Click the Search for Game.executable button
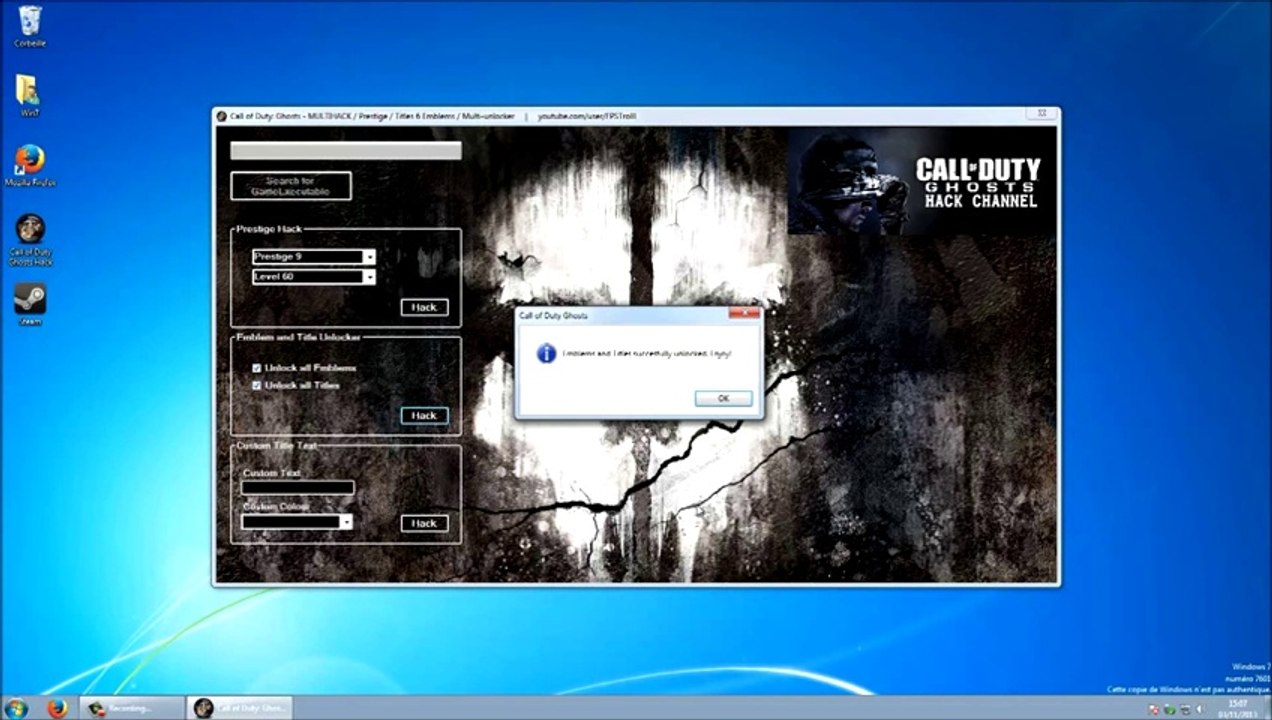The width and height of the screenshot is (1272, 720). 291,186
